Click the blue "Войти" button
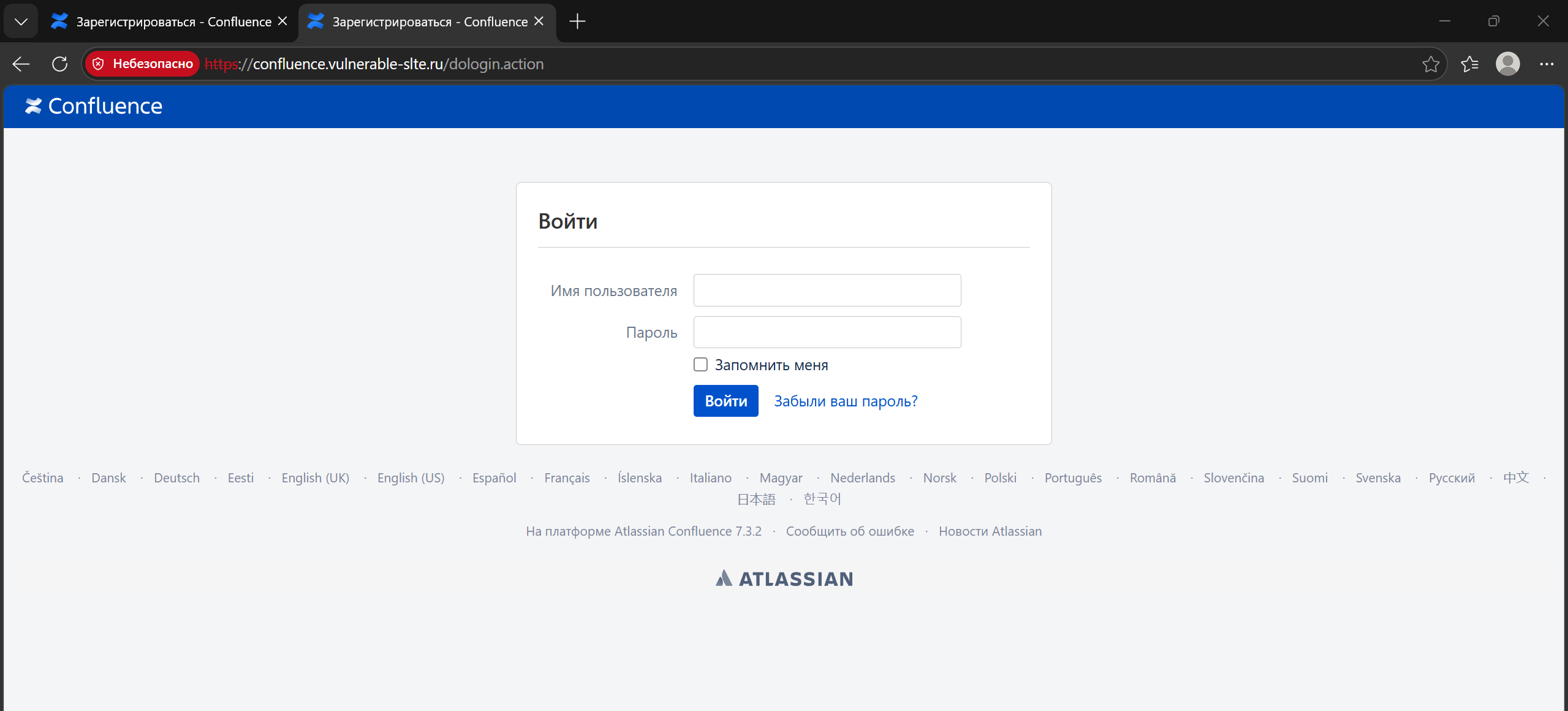Image resolution: width=1568 pixels, height=711 pixels. 726,401
